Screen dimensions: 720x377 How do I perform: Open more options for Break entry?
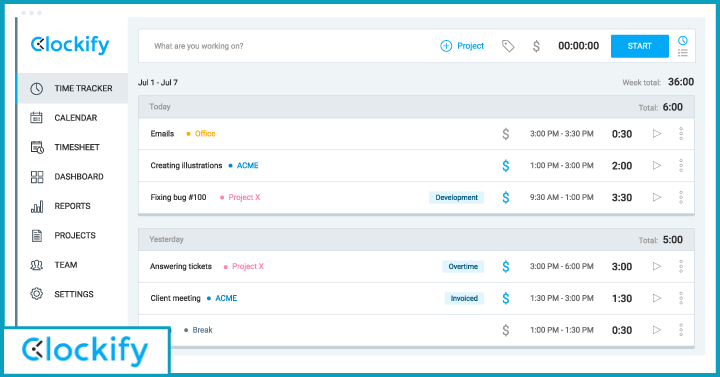(681, 330)
